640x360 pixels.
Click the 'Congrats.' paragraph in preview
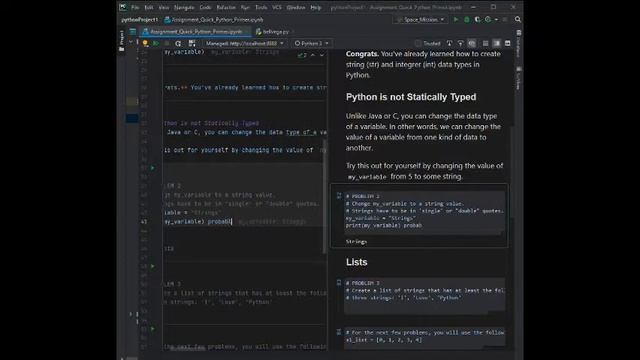(x=423, y=64)
